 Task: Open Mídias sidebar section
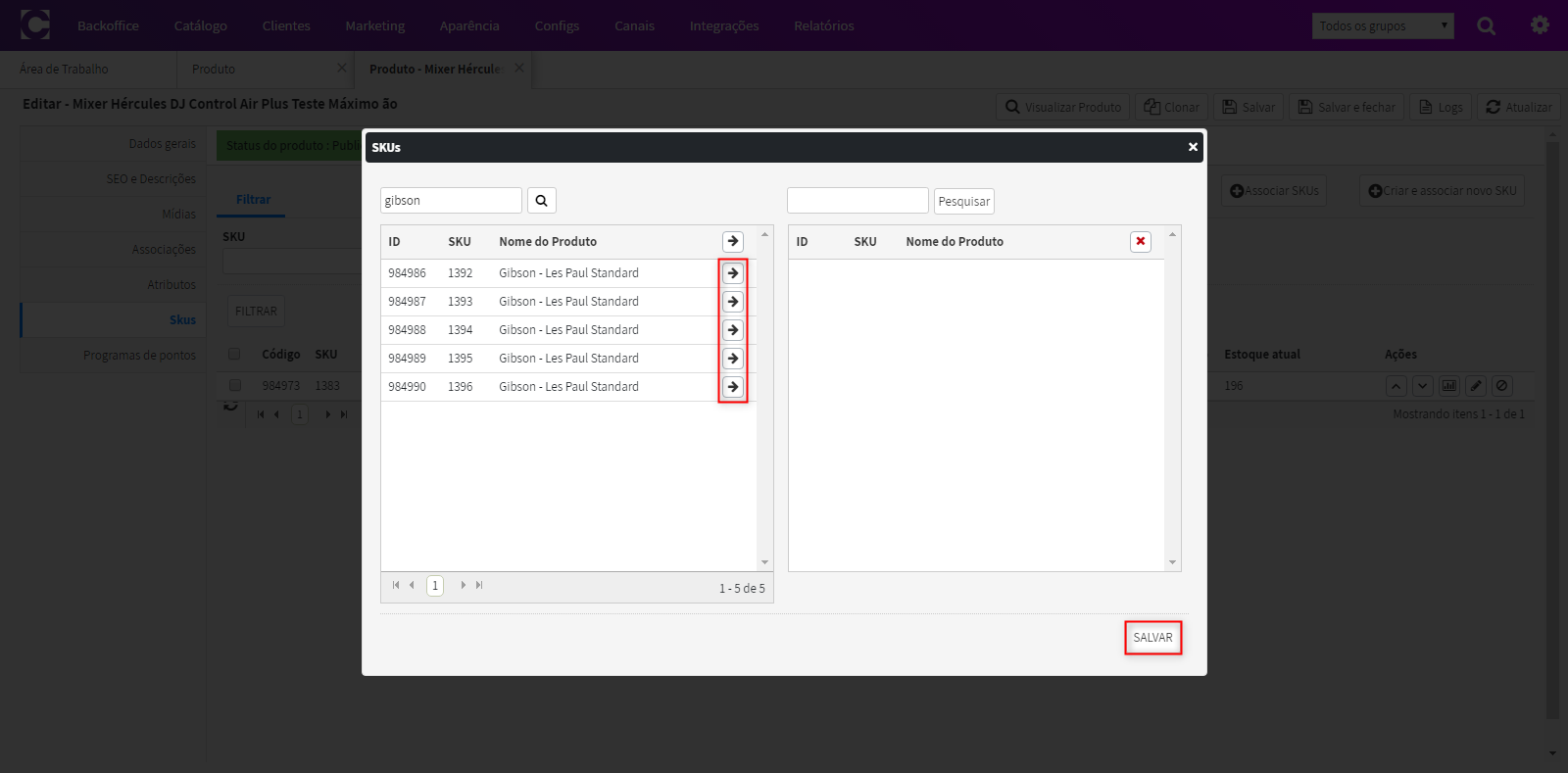point(113,214)
